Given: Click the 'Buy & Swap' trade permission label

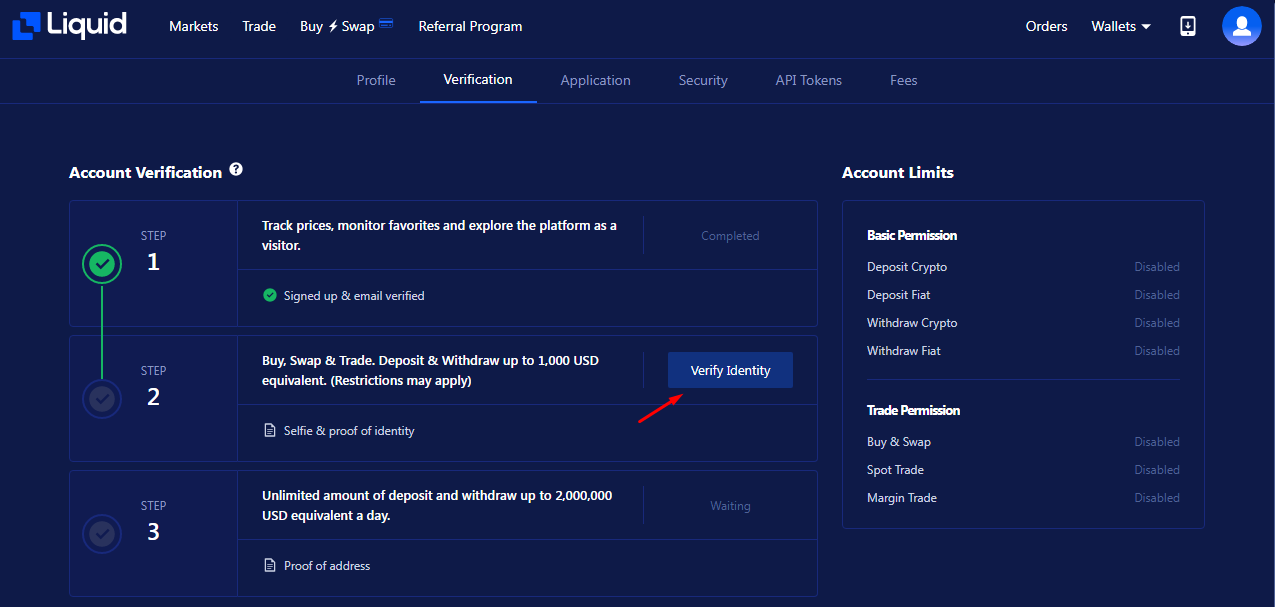Looking at the screenshot, I should 899,442.
